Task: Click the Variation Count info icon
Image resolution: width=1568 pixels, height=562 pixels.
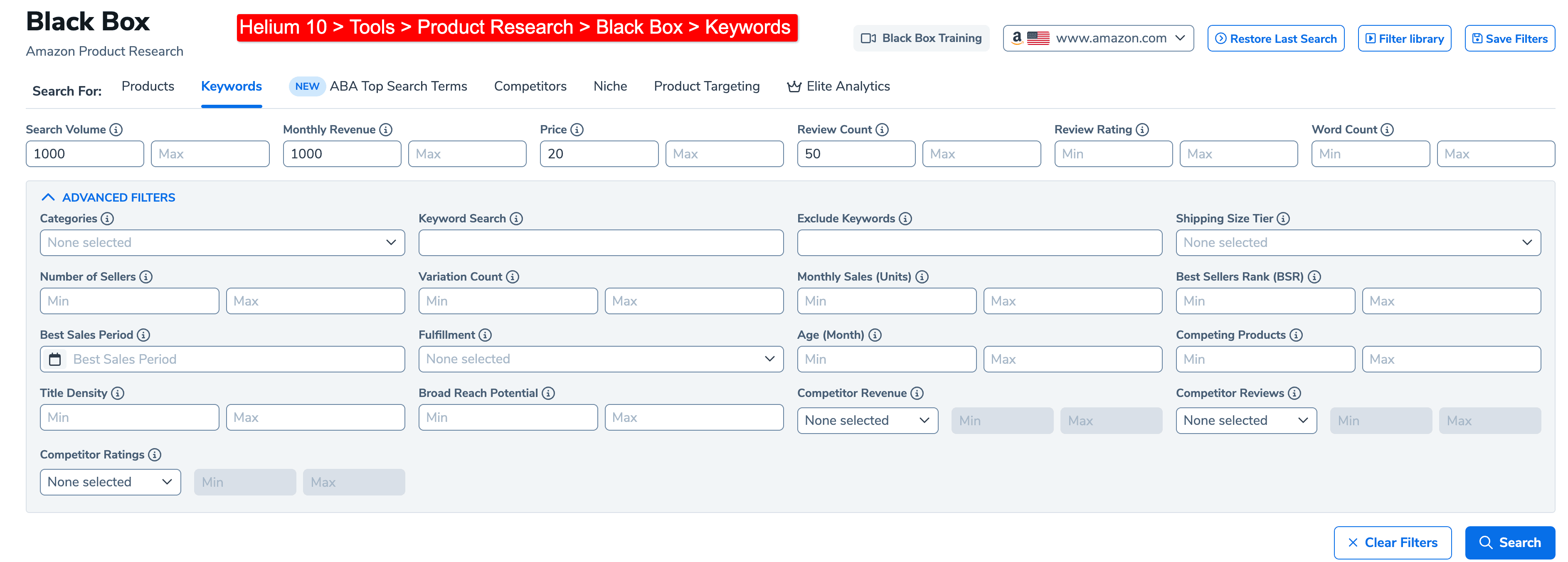Action: click(513, 277)
